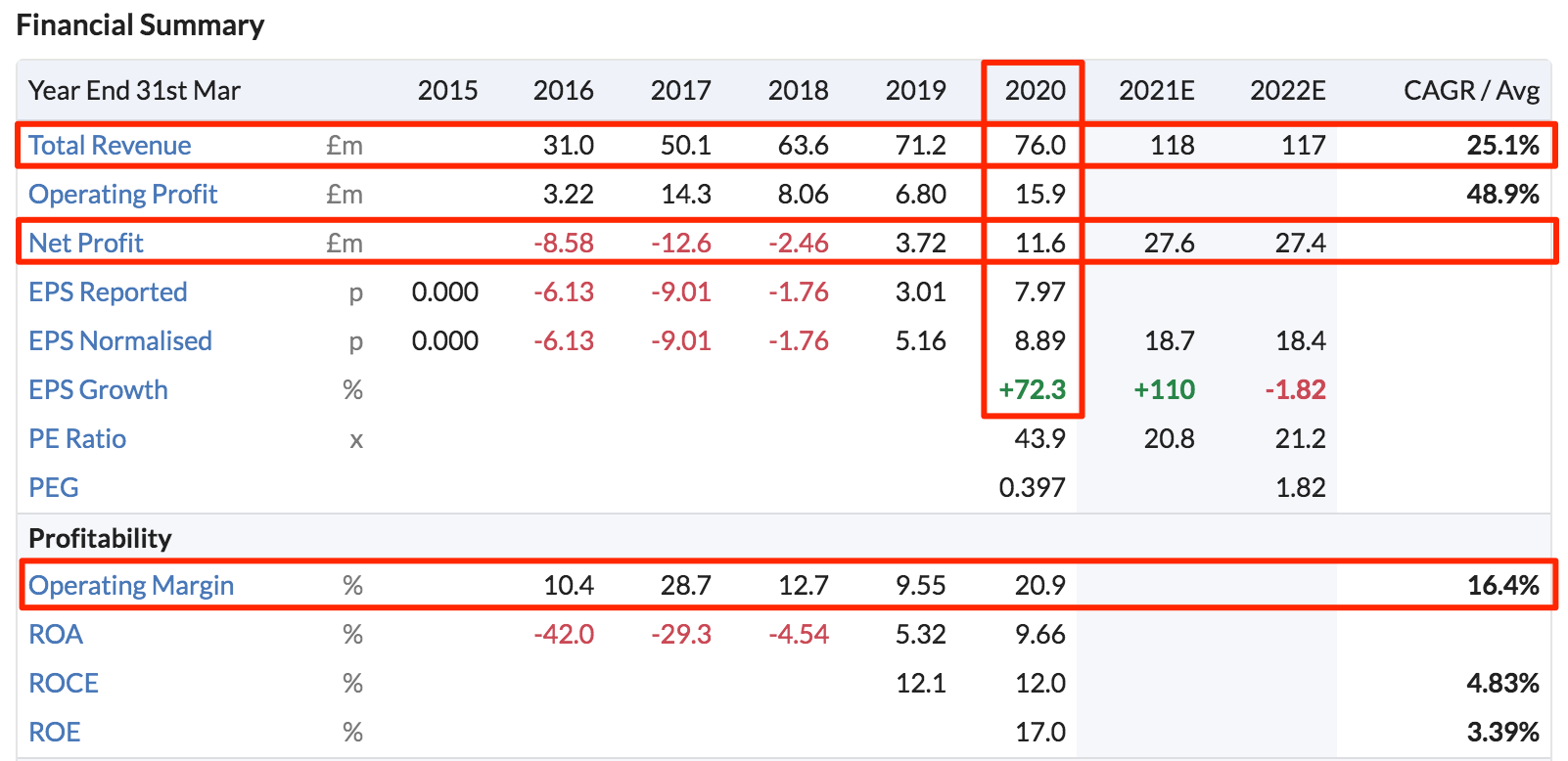Click the ROE link
Viewport: 1568px width, 761px height.
55,732
